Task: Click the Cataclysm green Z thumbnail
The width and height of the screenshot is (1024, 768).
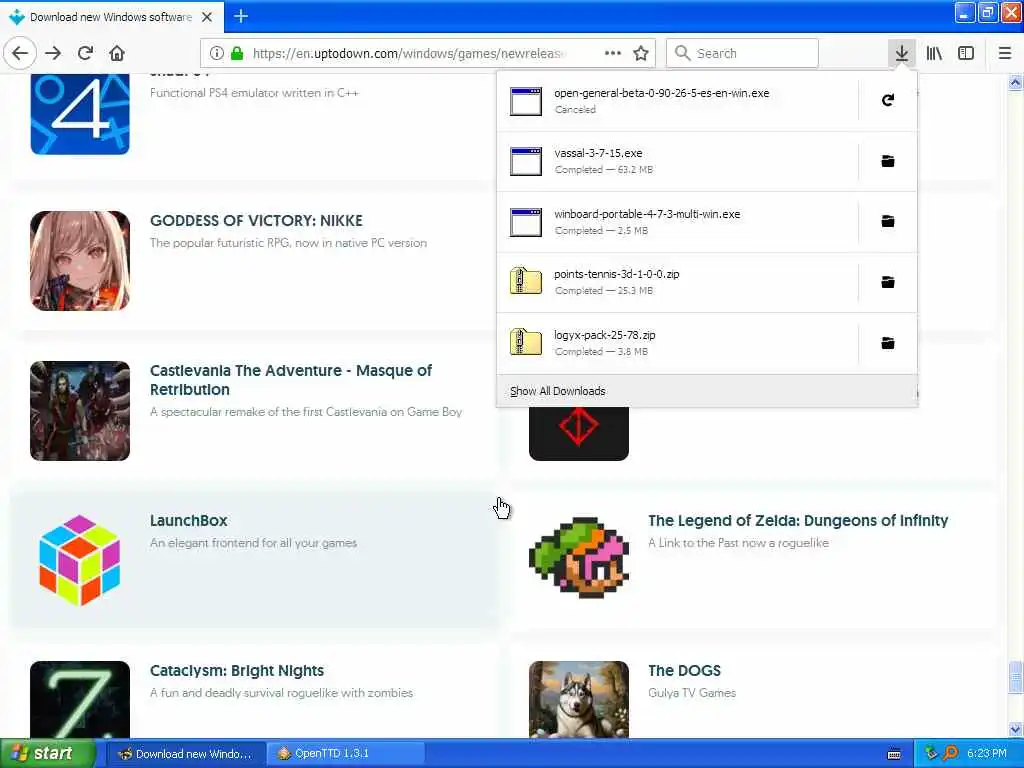Action: click(x=80, y=699)
